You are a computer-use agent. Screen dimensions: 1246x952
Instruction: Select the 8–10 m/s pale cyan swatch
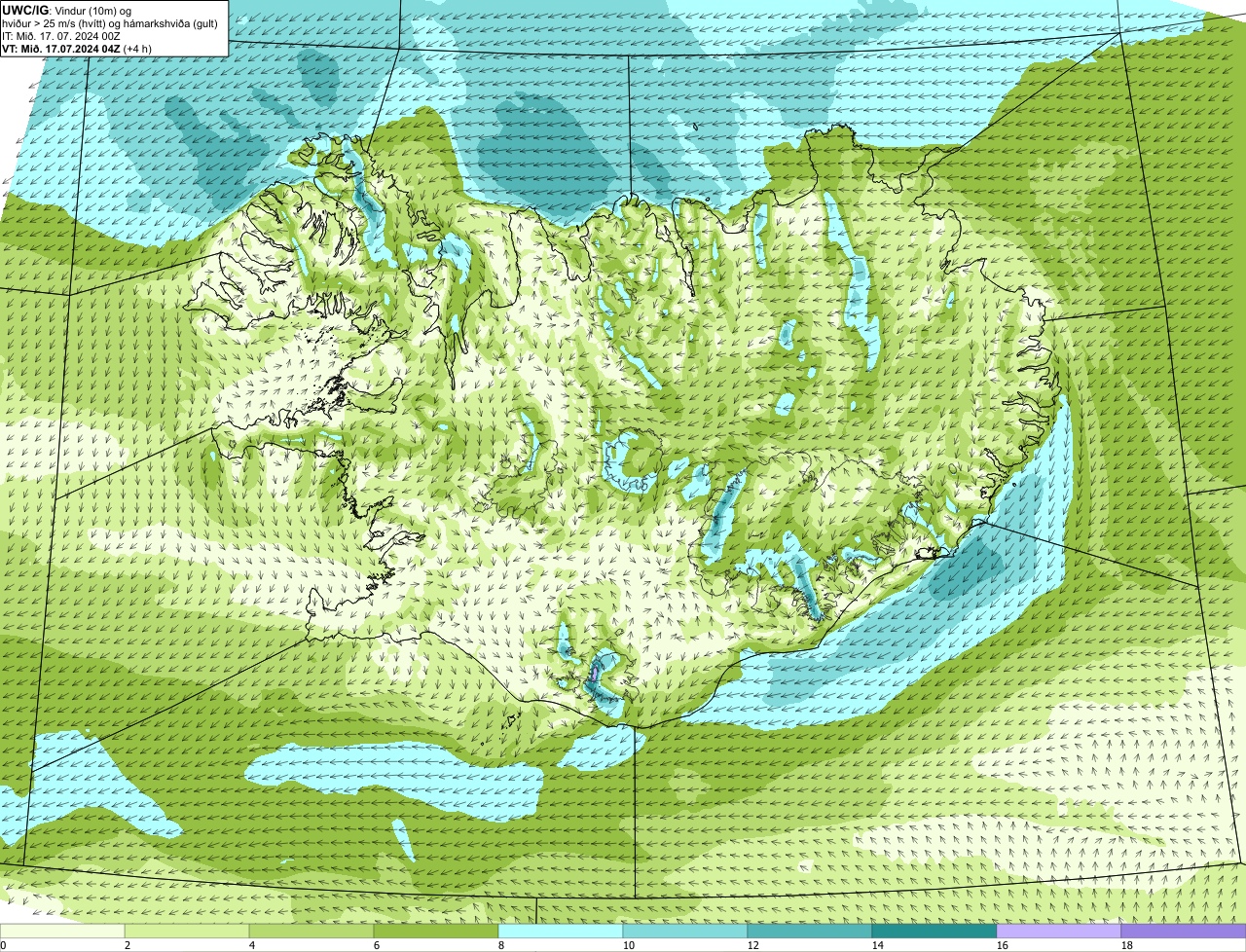click(x=561, y=931)
